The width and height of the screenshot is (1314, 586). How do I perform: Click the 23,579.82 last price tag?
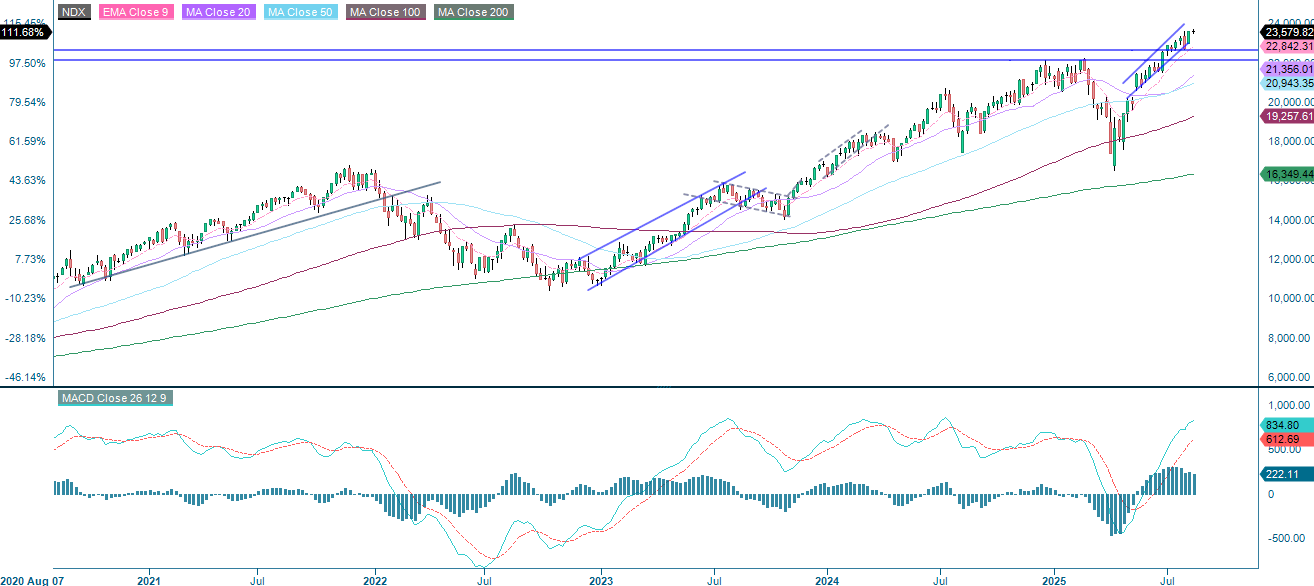(1284, 32)
